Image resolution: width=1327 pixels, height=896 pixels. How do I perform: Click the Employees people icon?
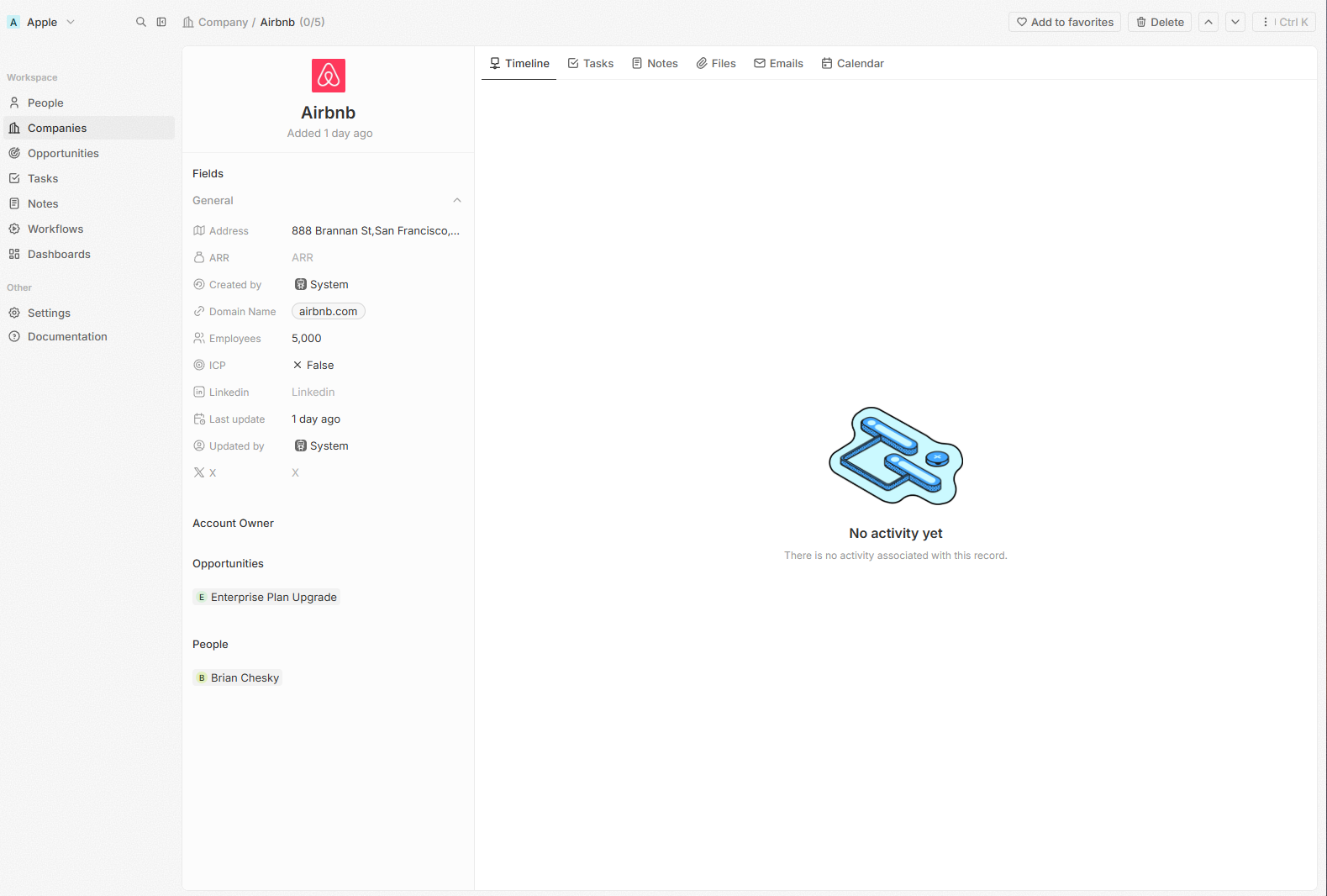pos(199,338)
